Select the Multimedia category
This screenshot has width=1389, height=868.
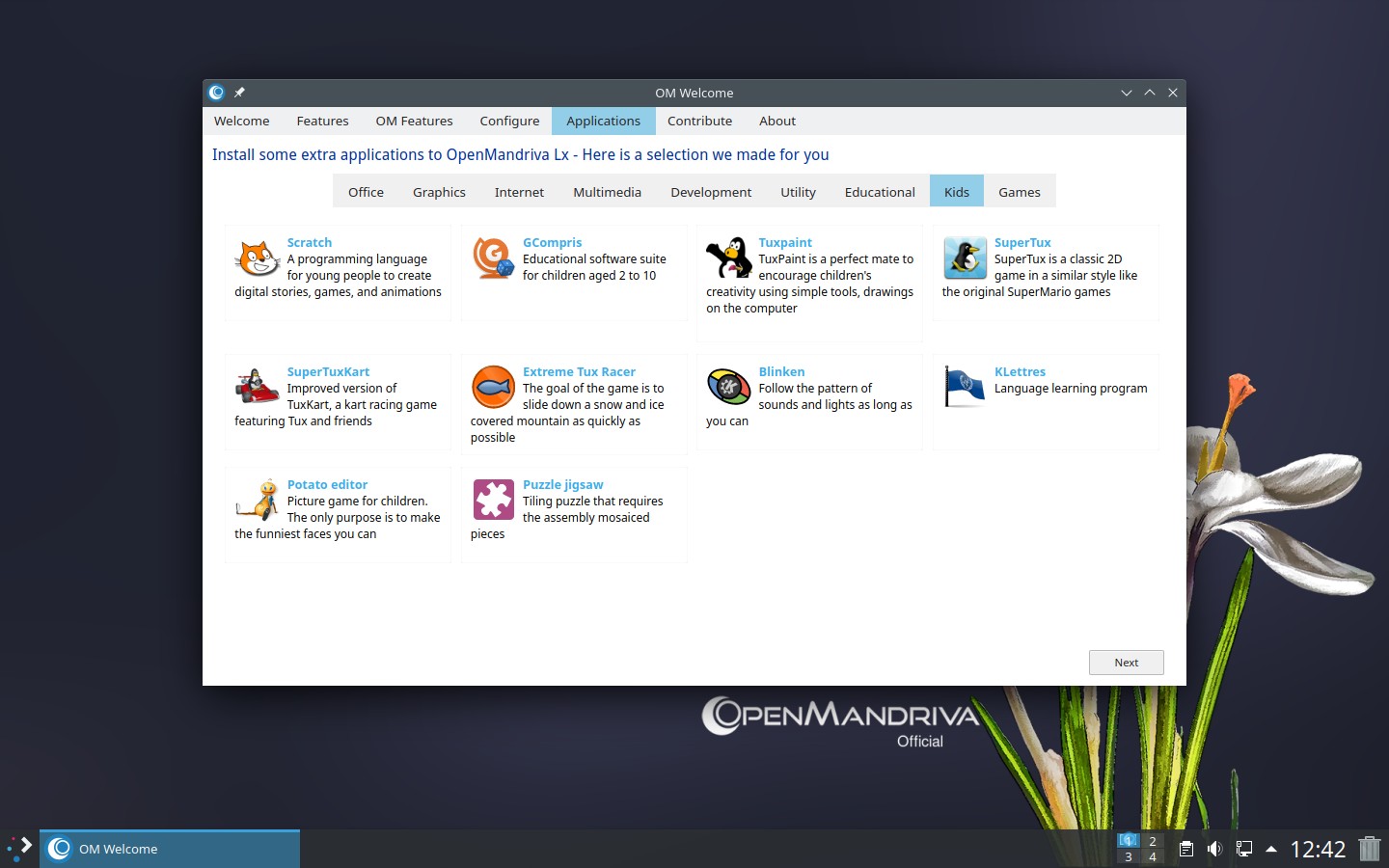coord(608,192)
